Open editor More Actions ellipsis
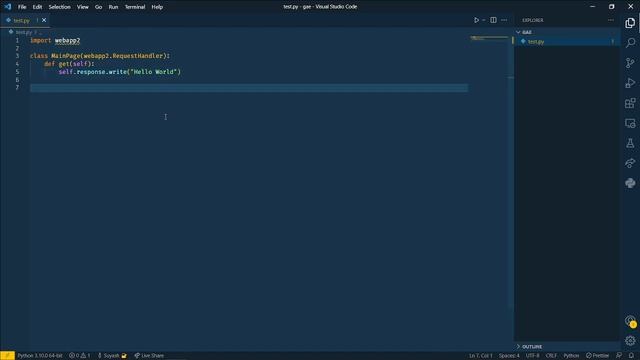Viewport: 640px width, 360px height. 504,20
